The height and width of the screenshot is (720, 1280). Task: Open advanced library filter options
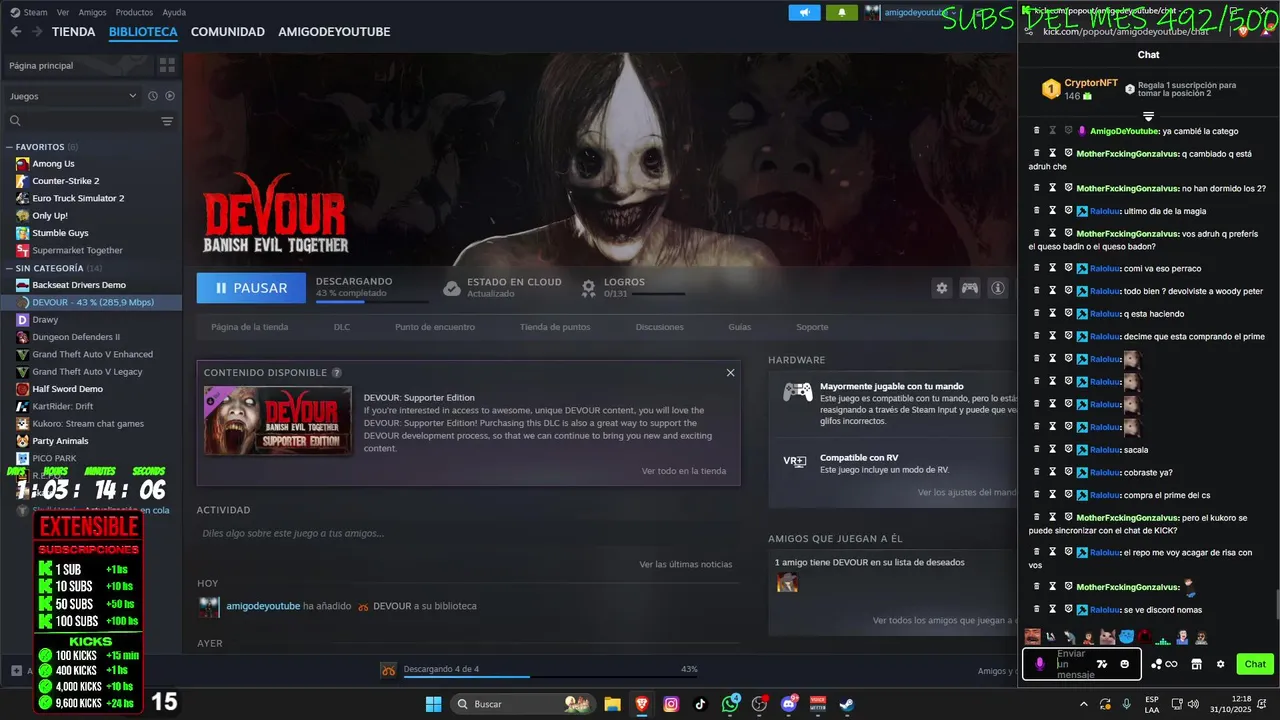pos(167,121)
